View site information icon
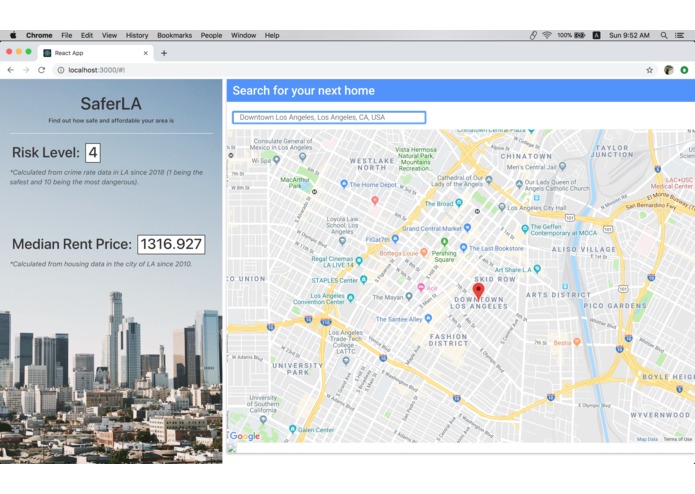Image resolution: width=695 pixels, height=494 pixels. [61, 70]
